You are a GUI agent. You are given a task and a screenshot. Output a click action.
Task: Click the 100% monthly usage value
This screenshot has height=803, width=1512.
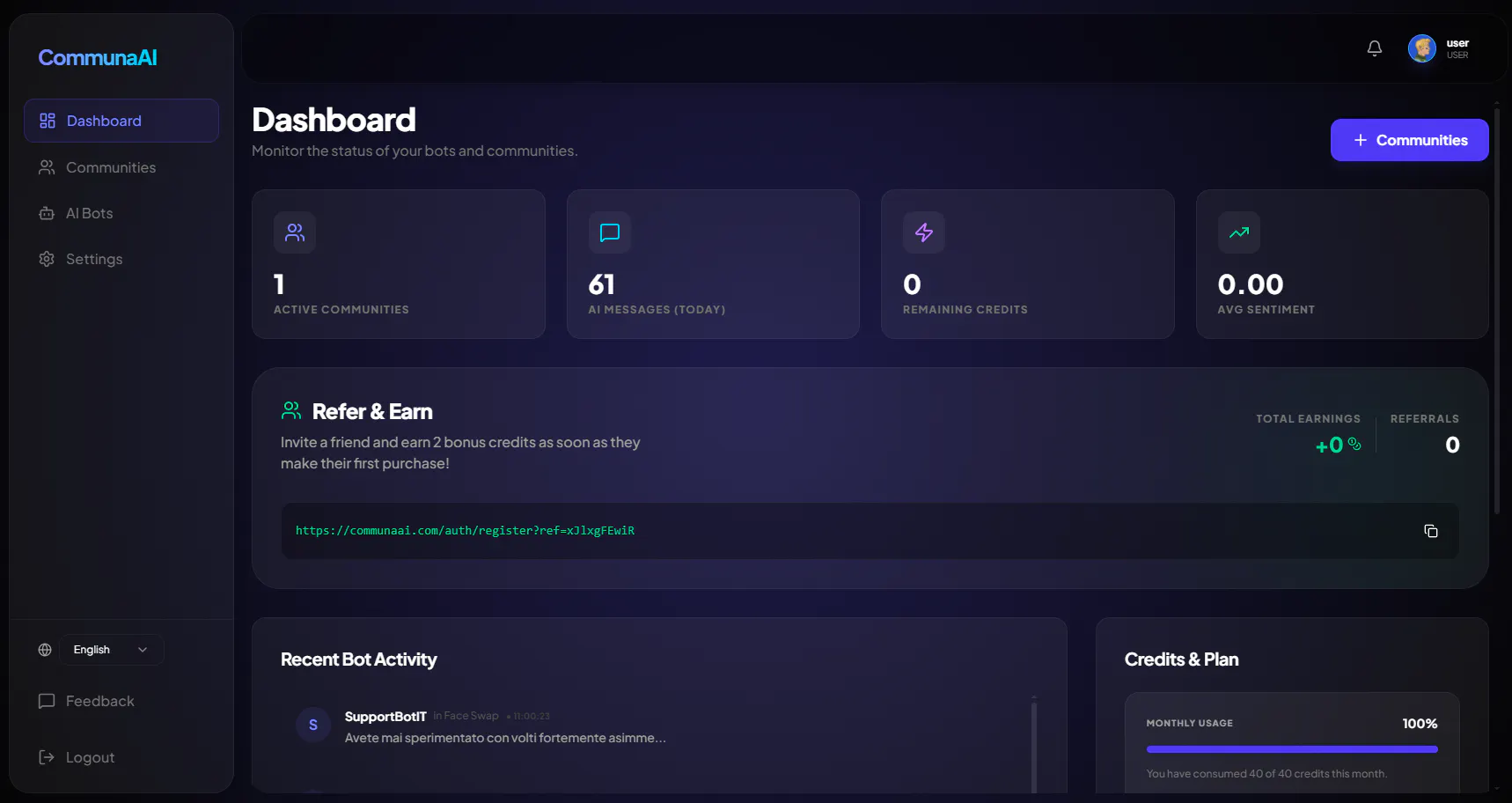(1420, 723)
